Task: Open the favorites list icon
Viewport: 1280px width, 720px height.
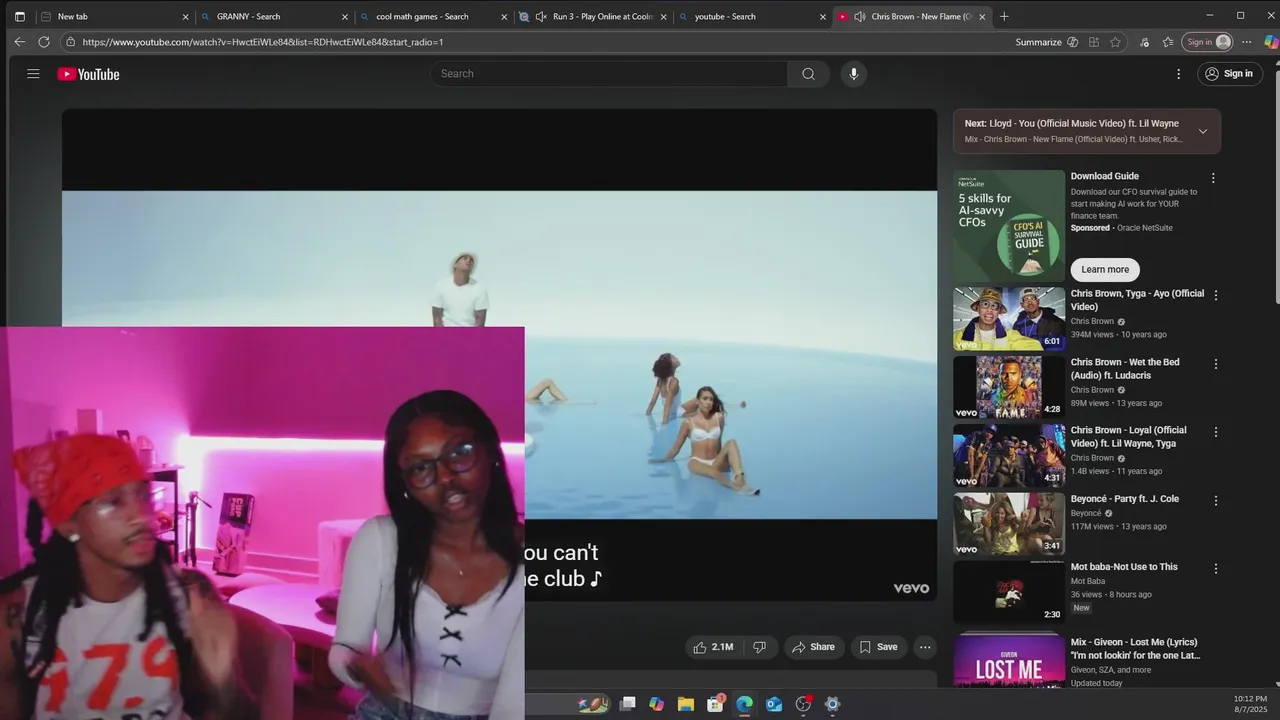Action: click(x=1167, y=42)
